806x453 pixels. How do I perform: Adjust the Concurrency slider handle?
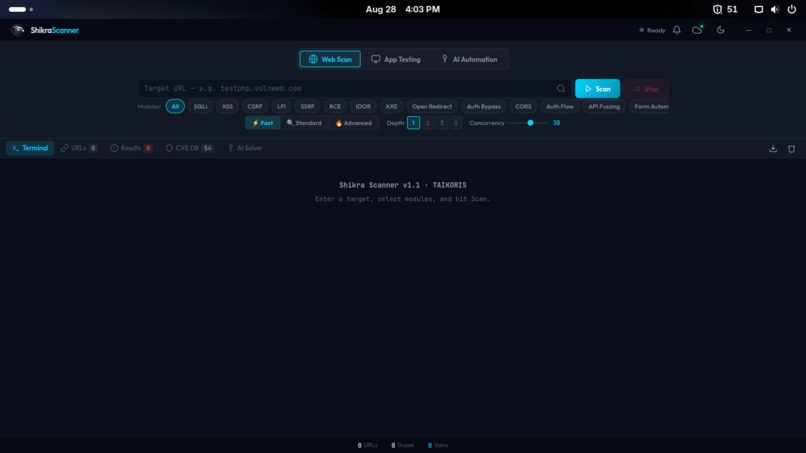click(530, 123)
